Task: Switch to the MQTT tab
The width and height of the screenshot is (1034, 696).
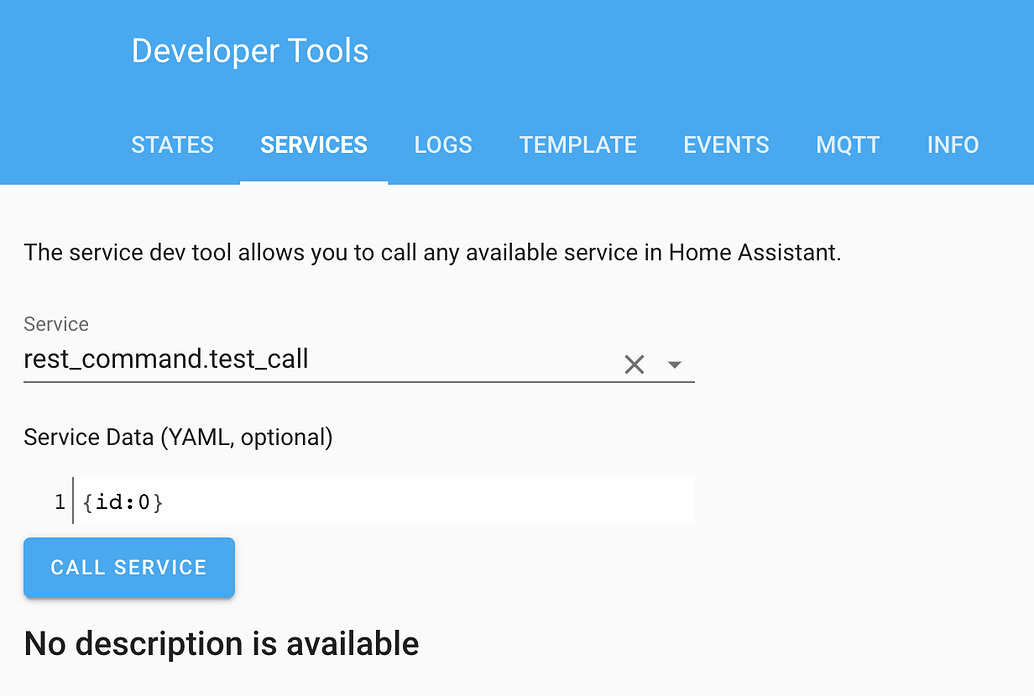Action: point(848,145)
